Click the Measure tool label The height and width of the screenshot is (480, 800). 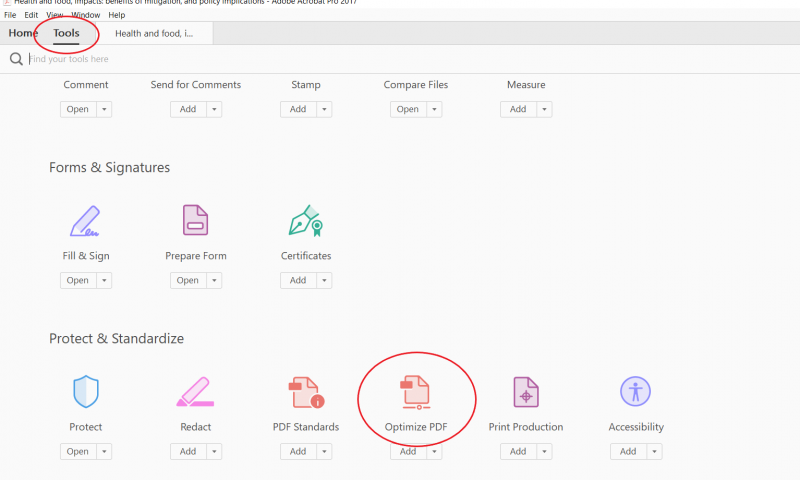click(526, 85)
